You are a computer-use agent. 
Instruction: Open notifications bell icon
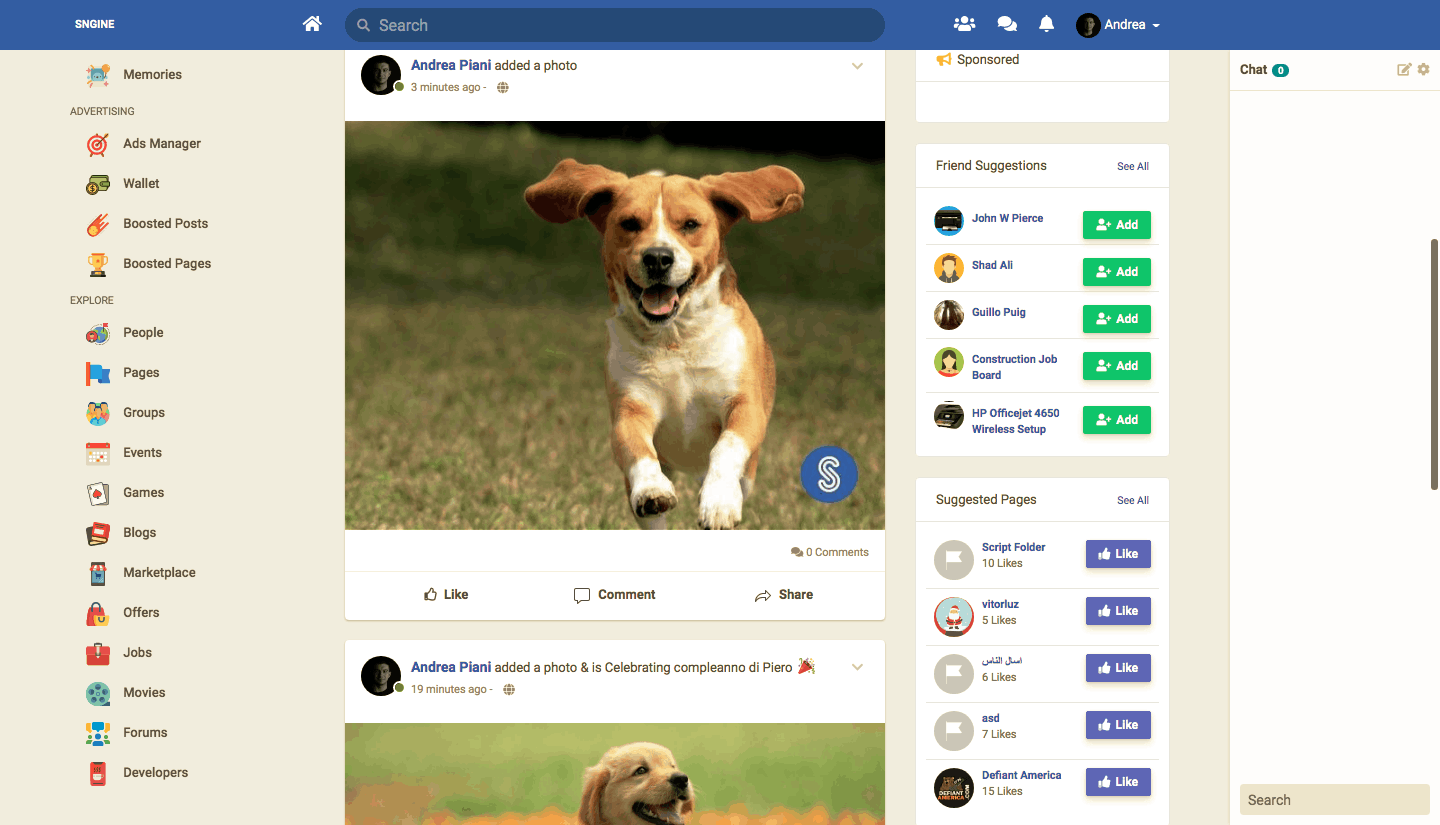pos(1046,24)
